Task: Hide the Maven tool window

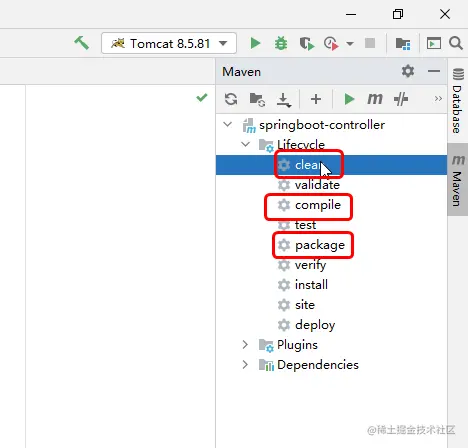Action: 434,71
